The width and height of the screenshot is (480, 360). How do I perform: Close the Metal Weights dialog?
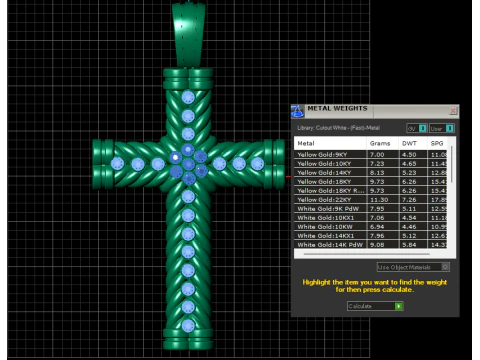coord(453,111)
